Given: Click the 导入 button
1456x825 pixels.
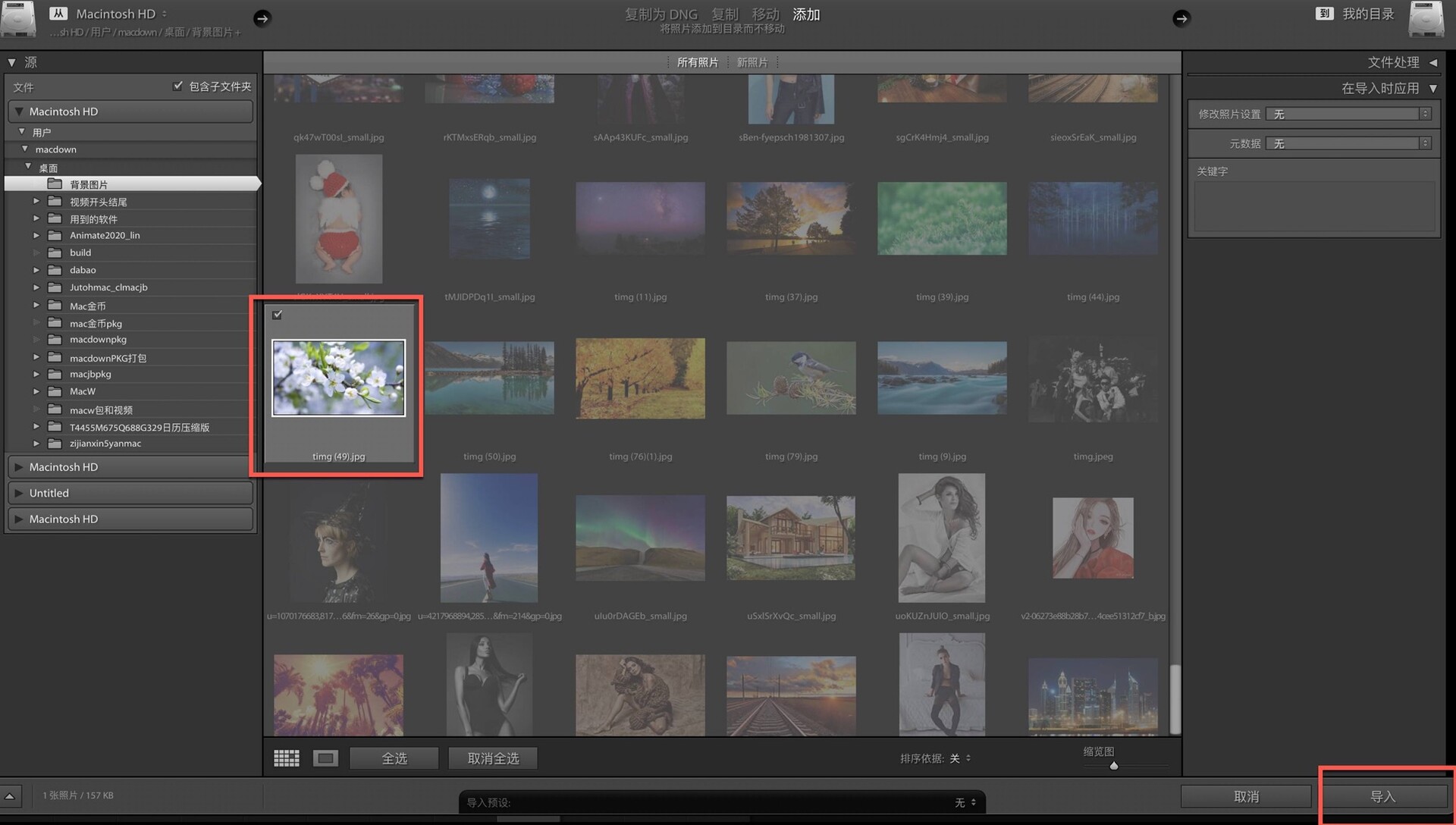Looking at the screenshot, I should [x=1382, y=796].
